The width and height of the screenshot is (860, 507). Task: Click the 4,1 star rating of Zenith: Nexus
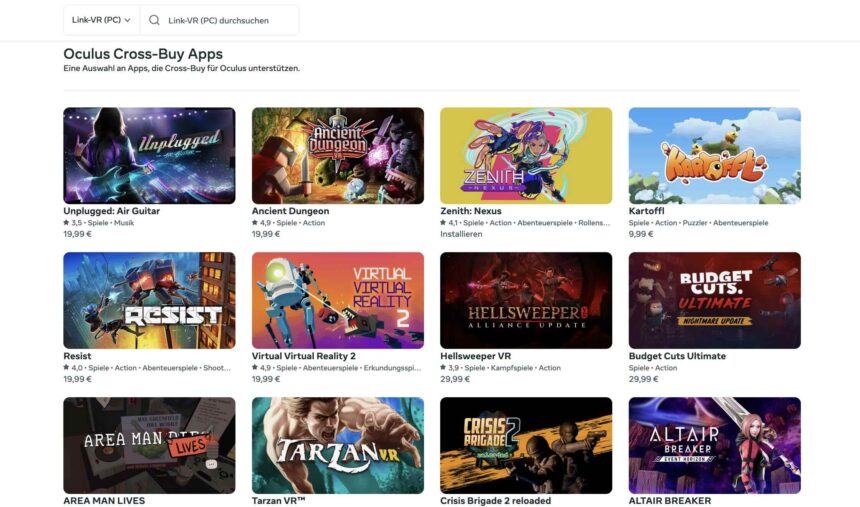(x=449, y=223)
